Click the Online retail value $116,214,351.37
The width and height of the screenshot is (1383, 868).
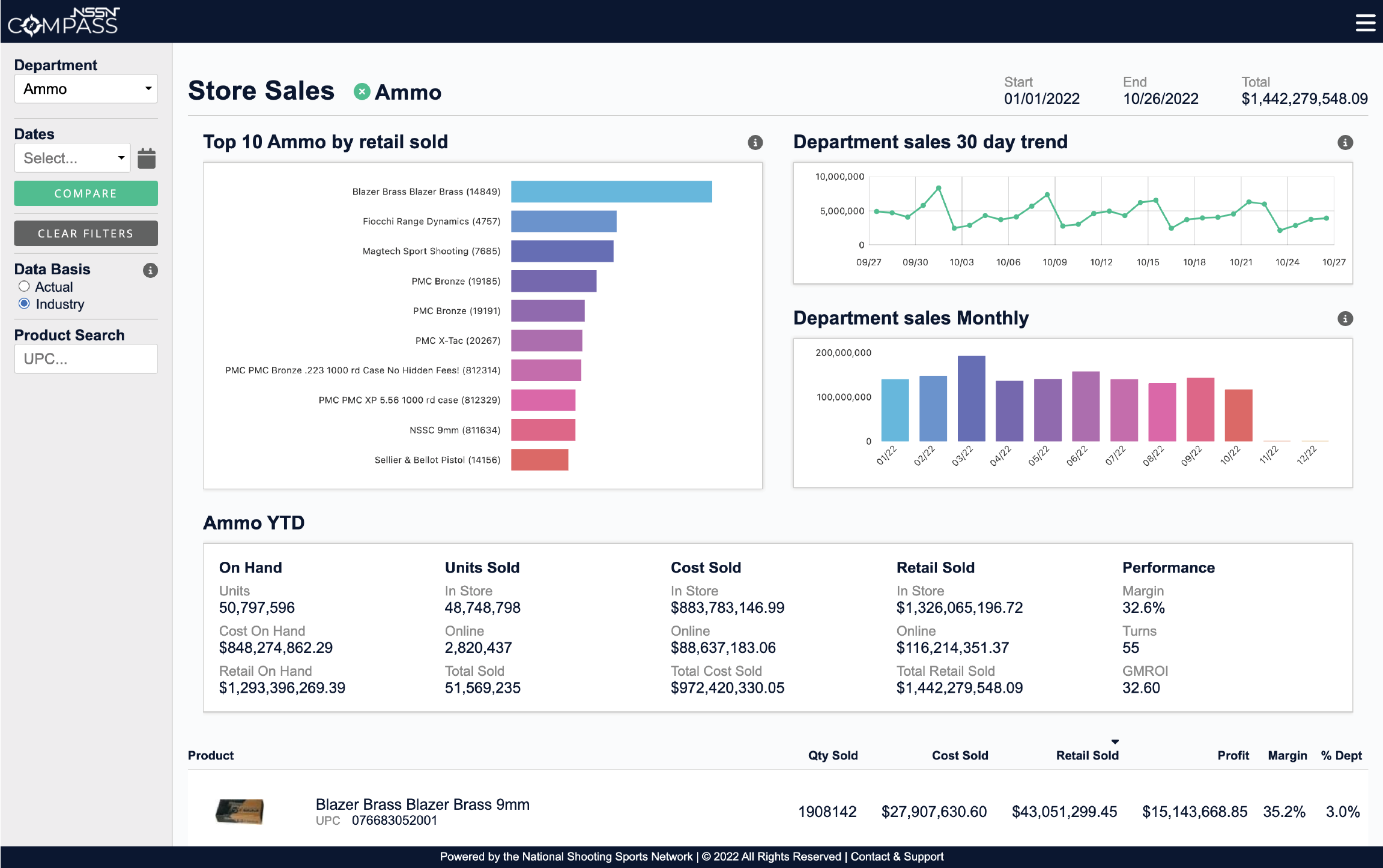pyautogui.click(x=953, y=648)
